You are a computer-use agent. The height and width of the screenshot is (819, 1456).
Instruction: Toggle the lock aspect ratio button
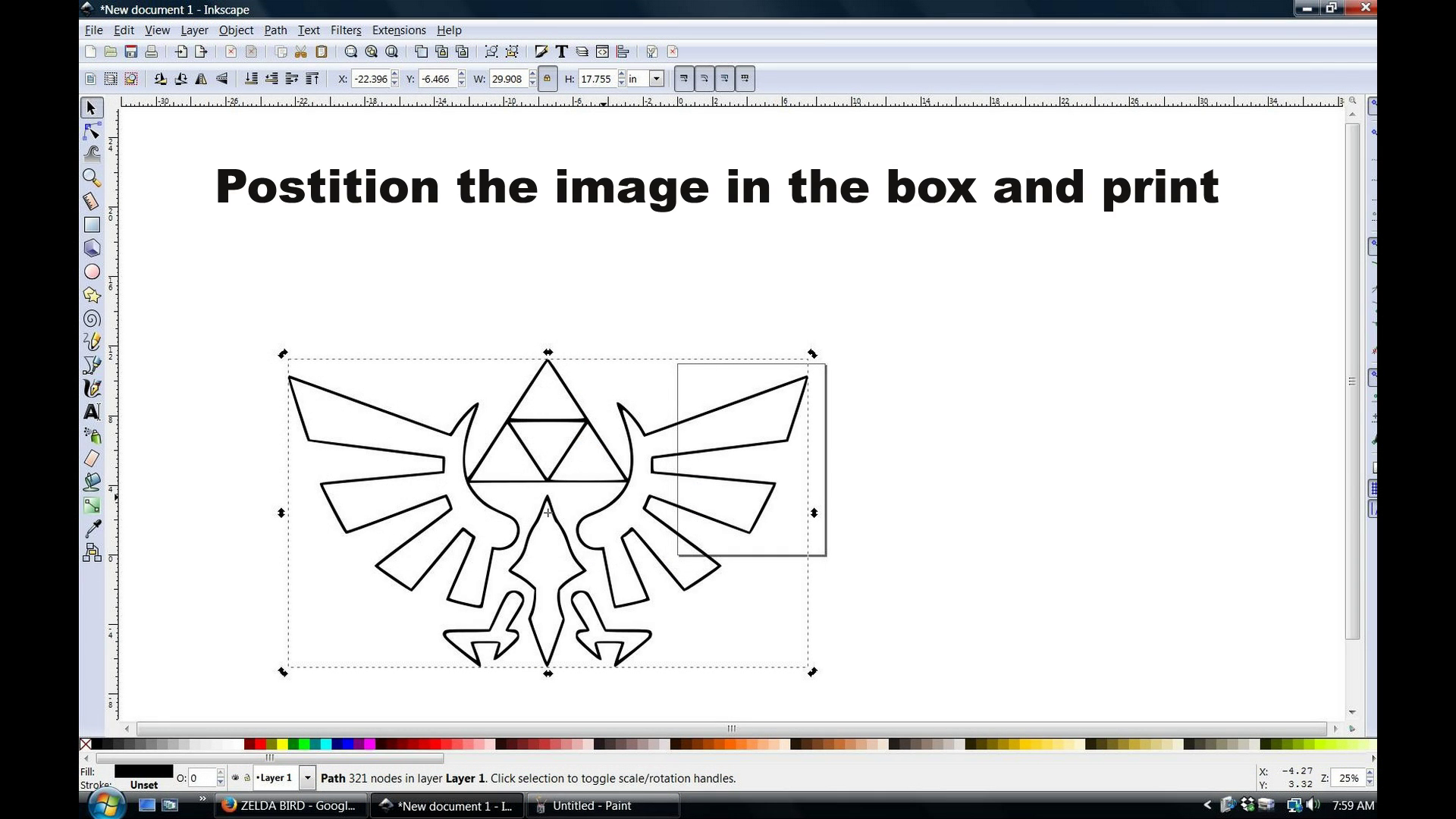(547, 79)
